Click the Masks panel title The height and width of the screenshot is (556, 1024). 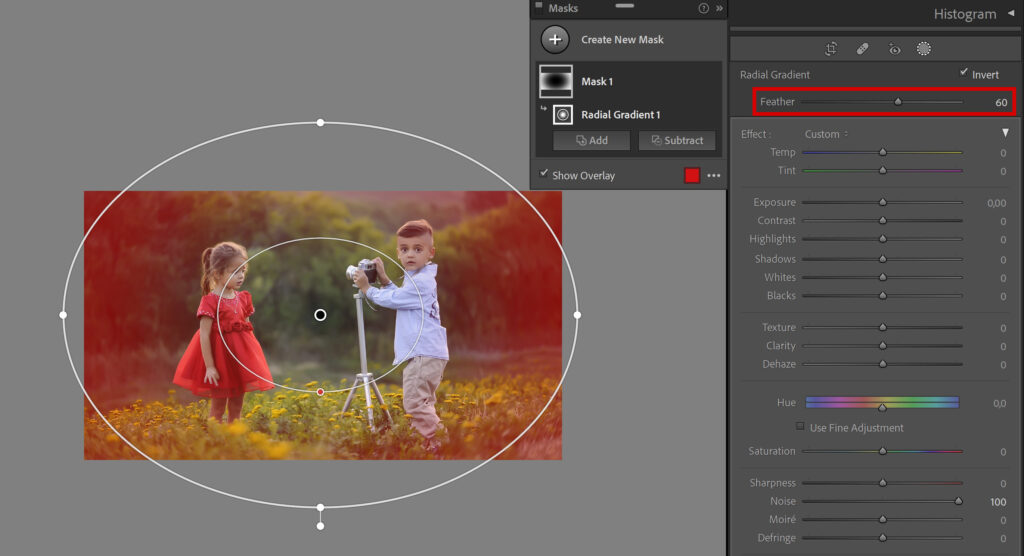click(563, 8)
